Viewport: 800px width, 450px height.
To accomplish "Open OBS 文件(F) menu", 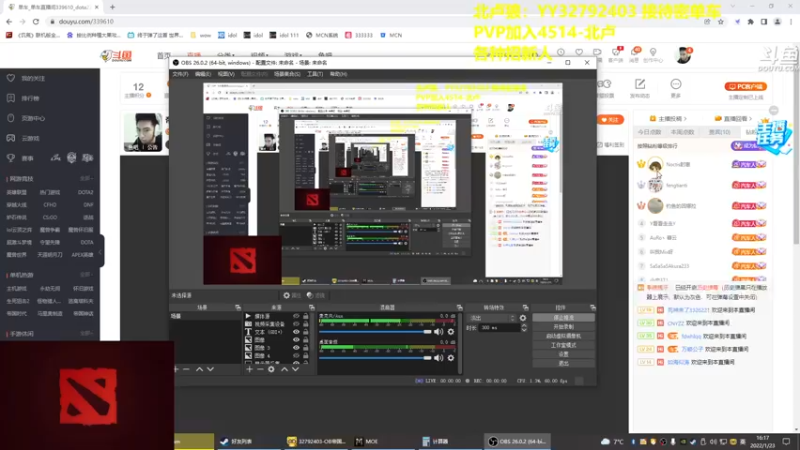I will click(x=180, y=74).
